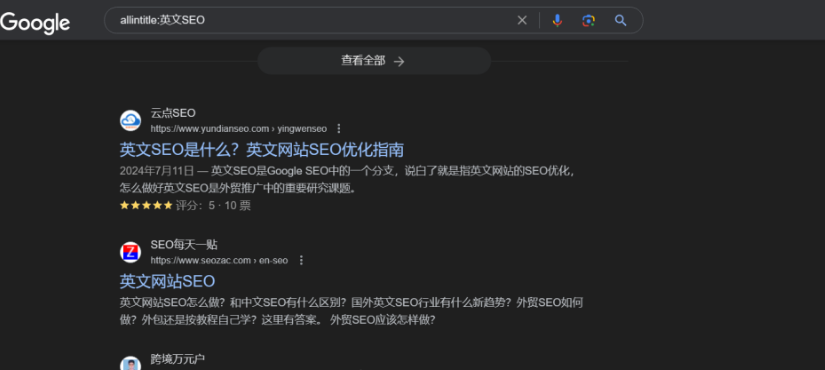Open the 英文网站SEO result title
This screenshot has height=370, width=825.
pyautogui.click(x=167, y=281)
